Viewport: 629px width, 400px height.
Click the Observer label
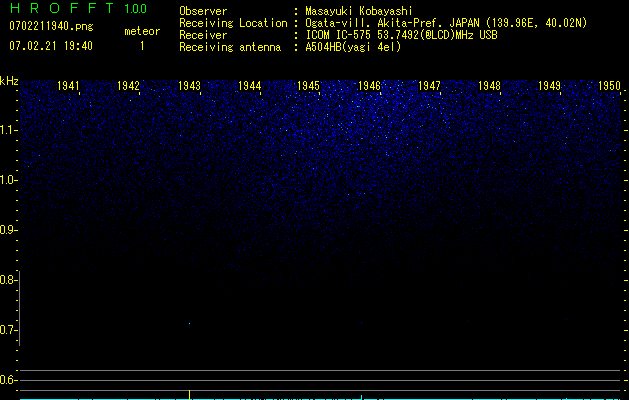coord(203,11)
